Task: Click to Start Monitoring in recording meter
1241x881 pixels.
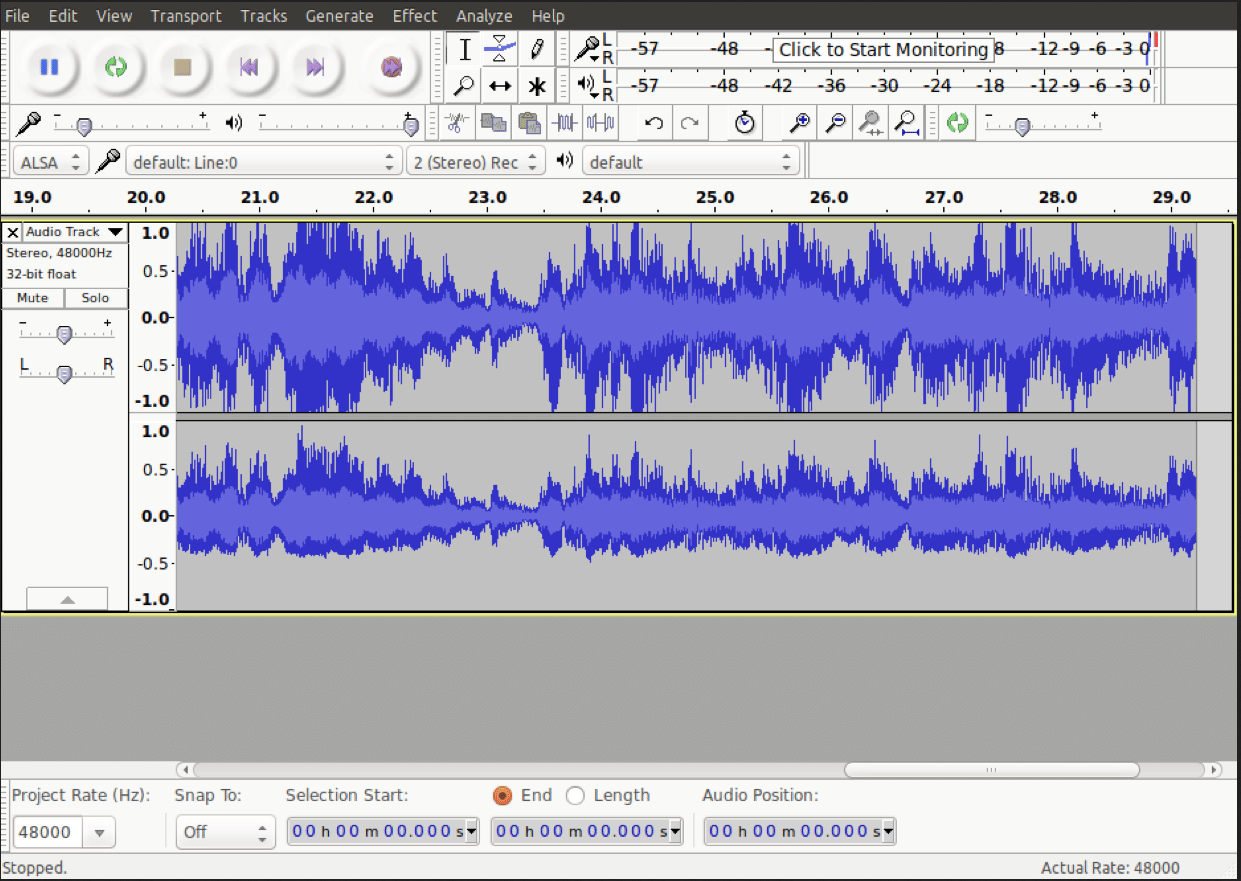Action: [883, 49]
